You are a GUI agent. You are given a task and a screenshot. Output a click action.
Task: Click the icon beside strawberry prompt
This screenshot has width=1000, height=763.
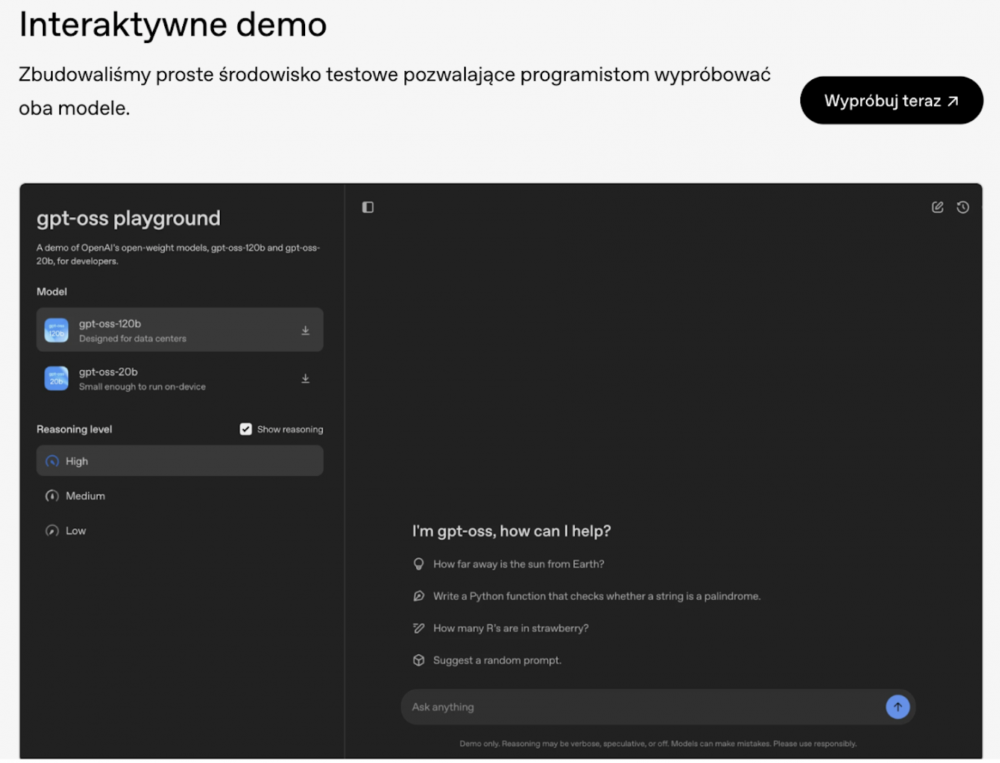[x=418, y=628]
